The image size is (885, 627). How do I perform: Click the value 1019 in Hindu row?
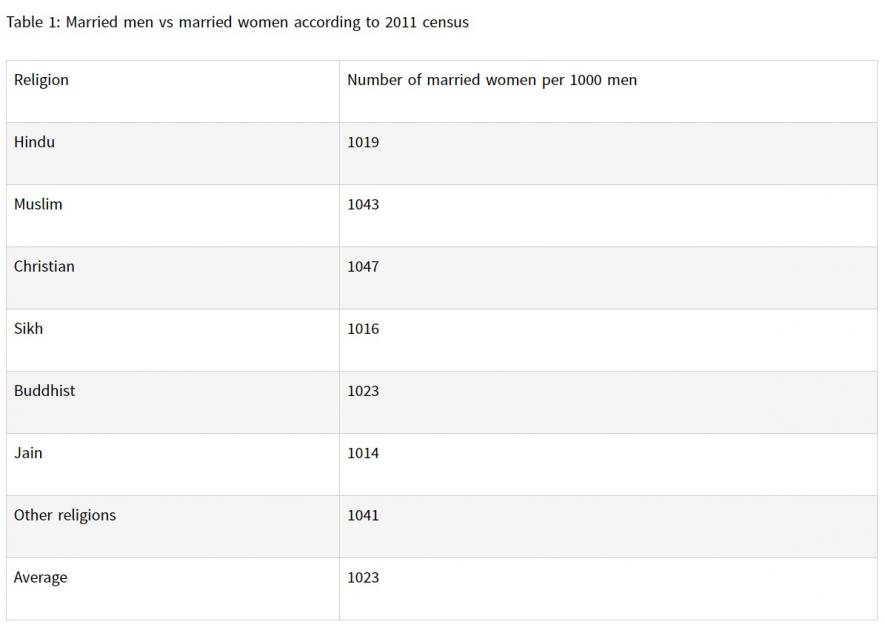[x=363, y=142]
